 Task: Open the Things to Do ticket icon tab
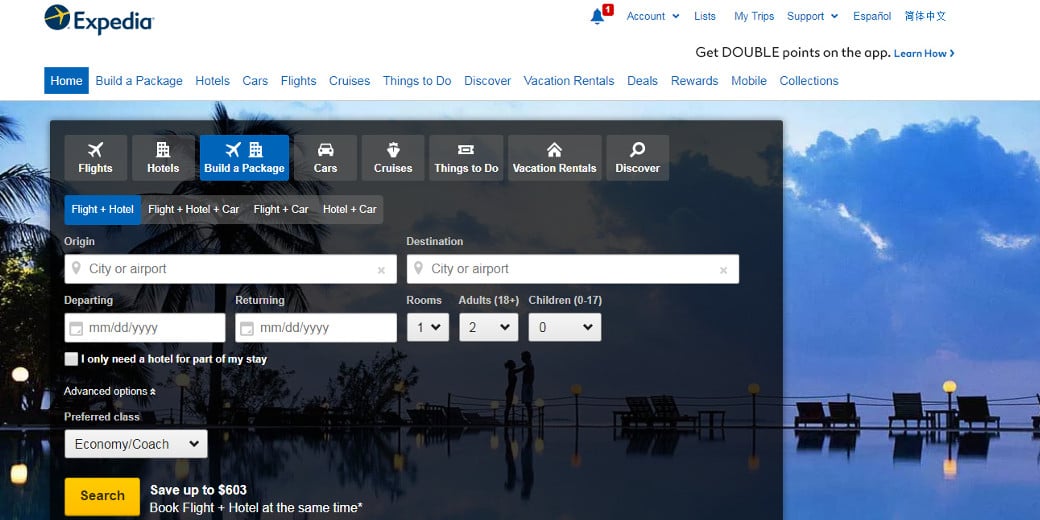coord(466,151)
